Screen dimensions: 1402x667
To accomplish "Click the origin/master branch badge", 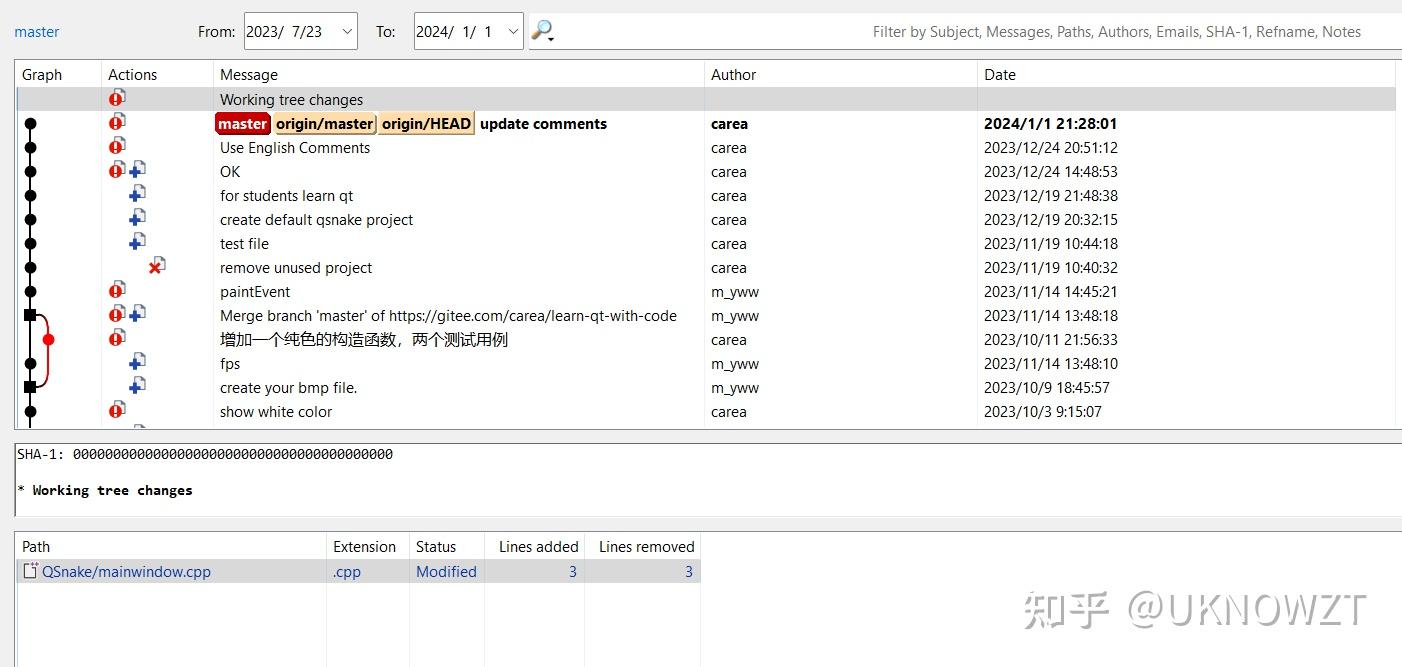I will click(x=324, y=123).
